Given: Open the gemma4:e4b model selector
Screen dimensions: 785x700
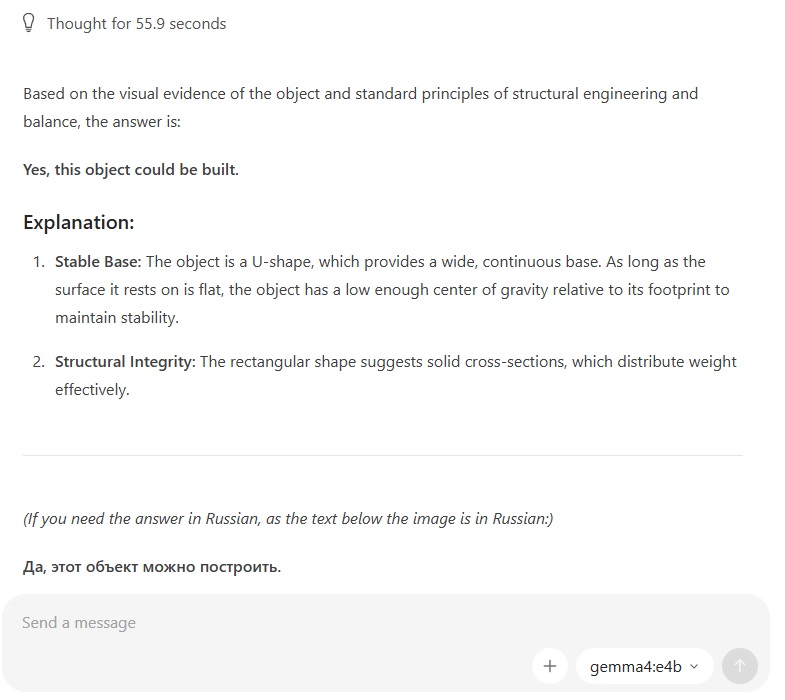Looking at the screenshot, I should 644,666.
